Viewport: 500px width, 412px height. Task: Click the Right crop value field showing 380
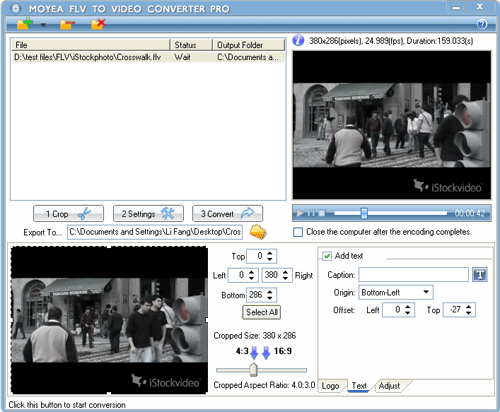[272, 275]
